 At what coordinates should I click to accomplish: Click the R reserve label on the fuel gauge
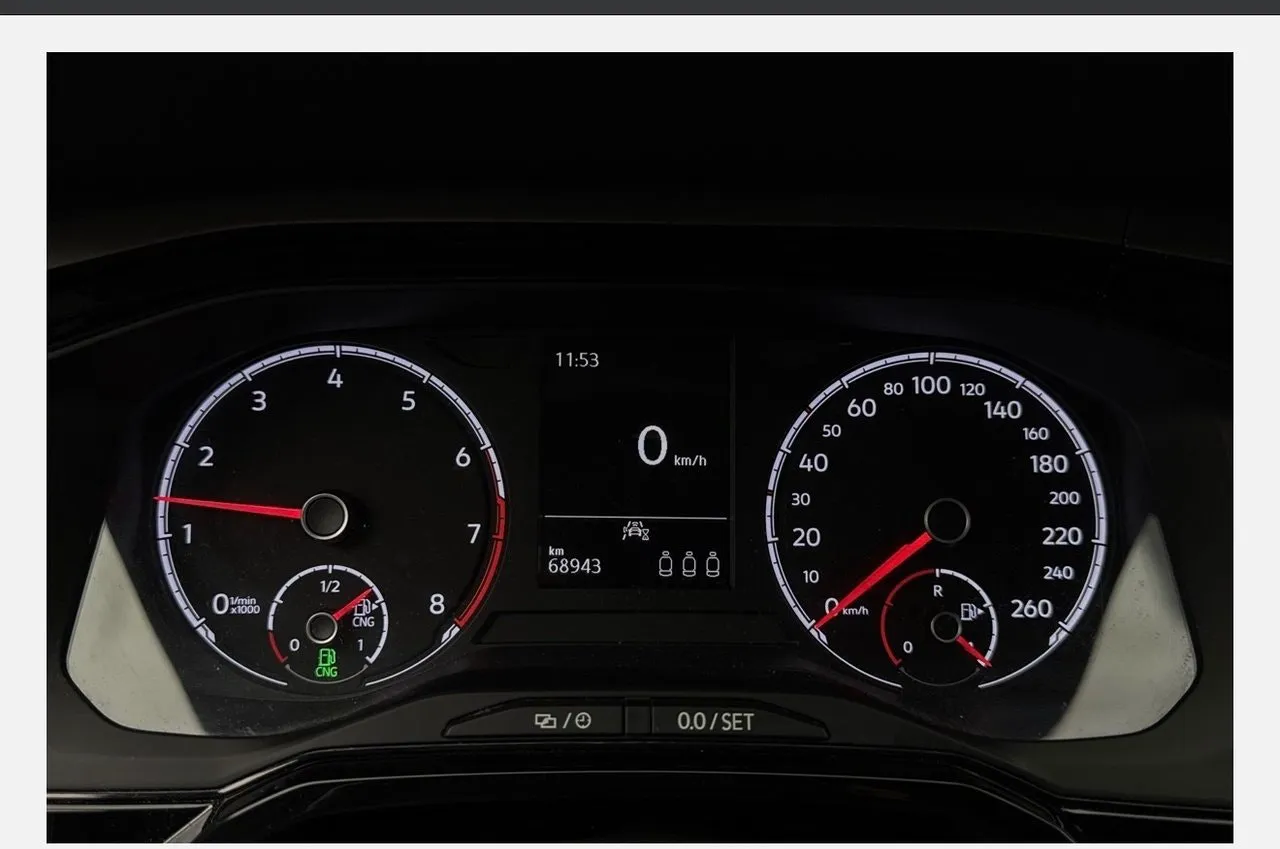pyautogui.click(x=937, y=591)
